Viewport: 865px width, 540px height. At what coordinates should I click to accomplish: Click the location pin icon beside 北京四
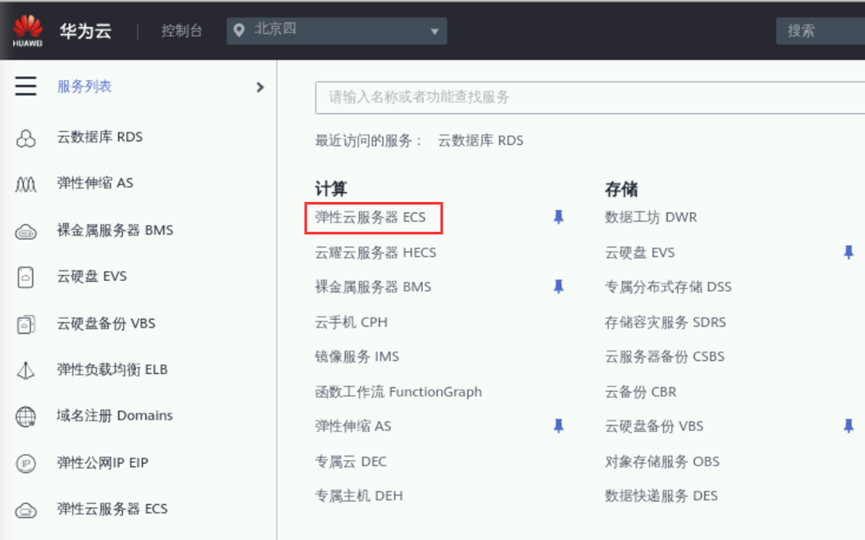(239, 30)
